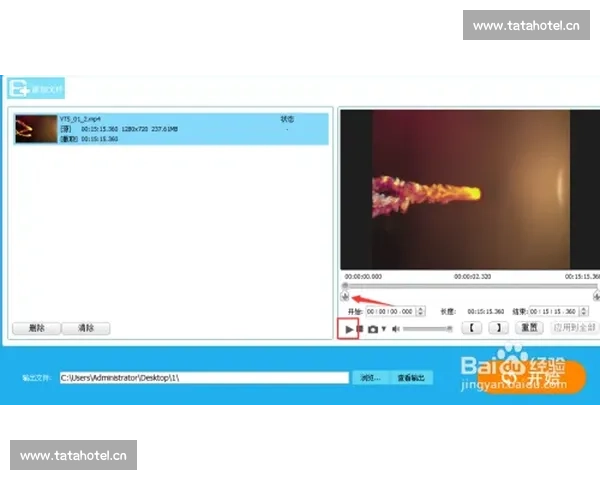Image resolution: width=600 pixels, height=480 pixels.
Task: Select the VTS_01_2.mp4 file thumbnail
Action: pos(32,128)
